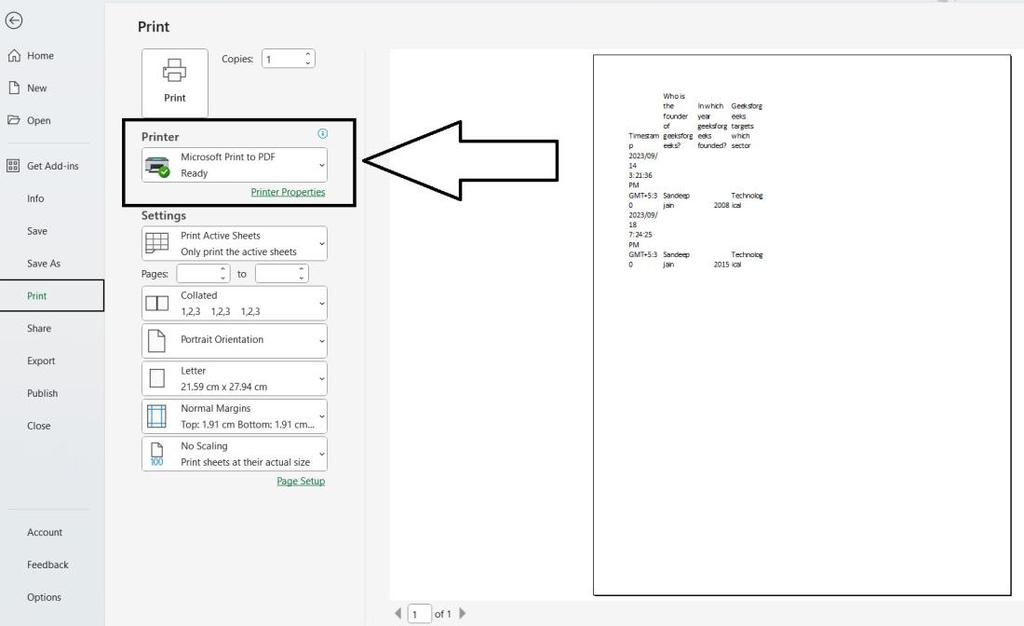
Task: Decrease the Pages from value
Action: (223, 279)
